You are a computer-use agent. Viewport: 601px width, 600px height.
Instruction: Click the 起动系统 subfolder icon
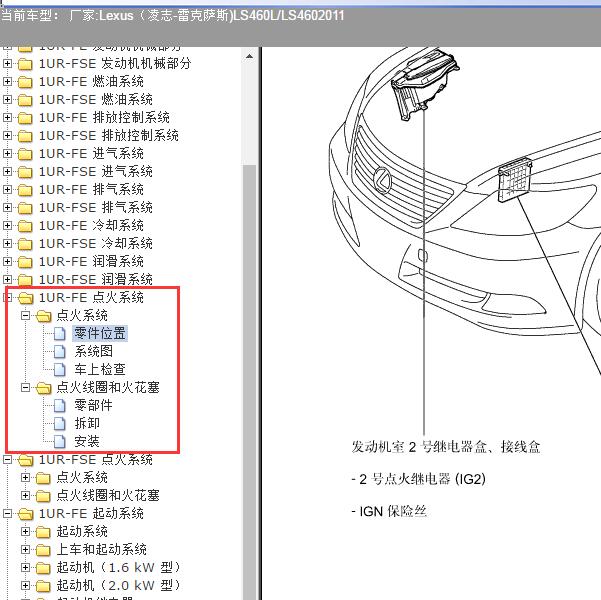pyautogui.click(x=43, y=532)
